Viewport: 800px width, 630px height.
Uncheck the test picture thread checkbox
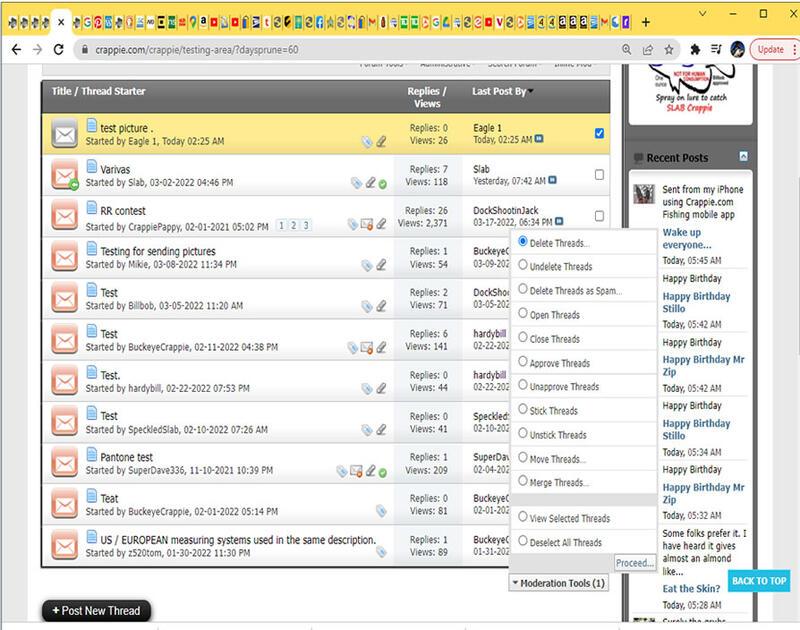coord(599,134)
